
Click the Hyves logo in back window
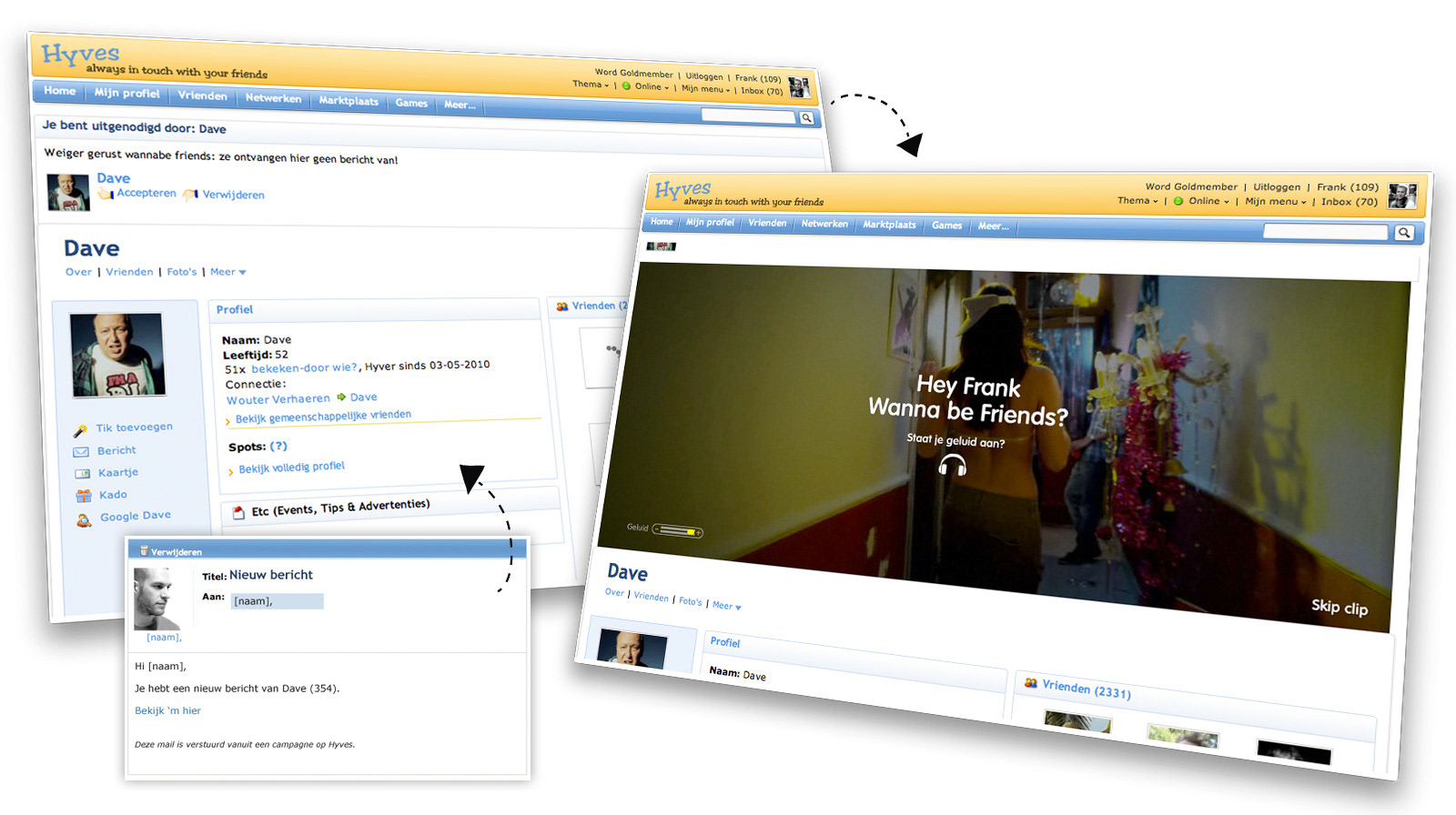click(x=80, y=55)
